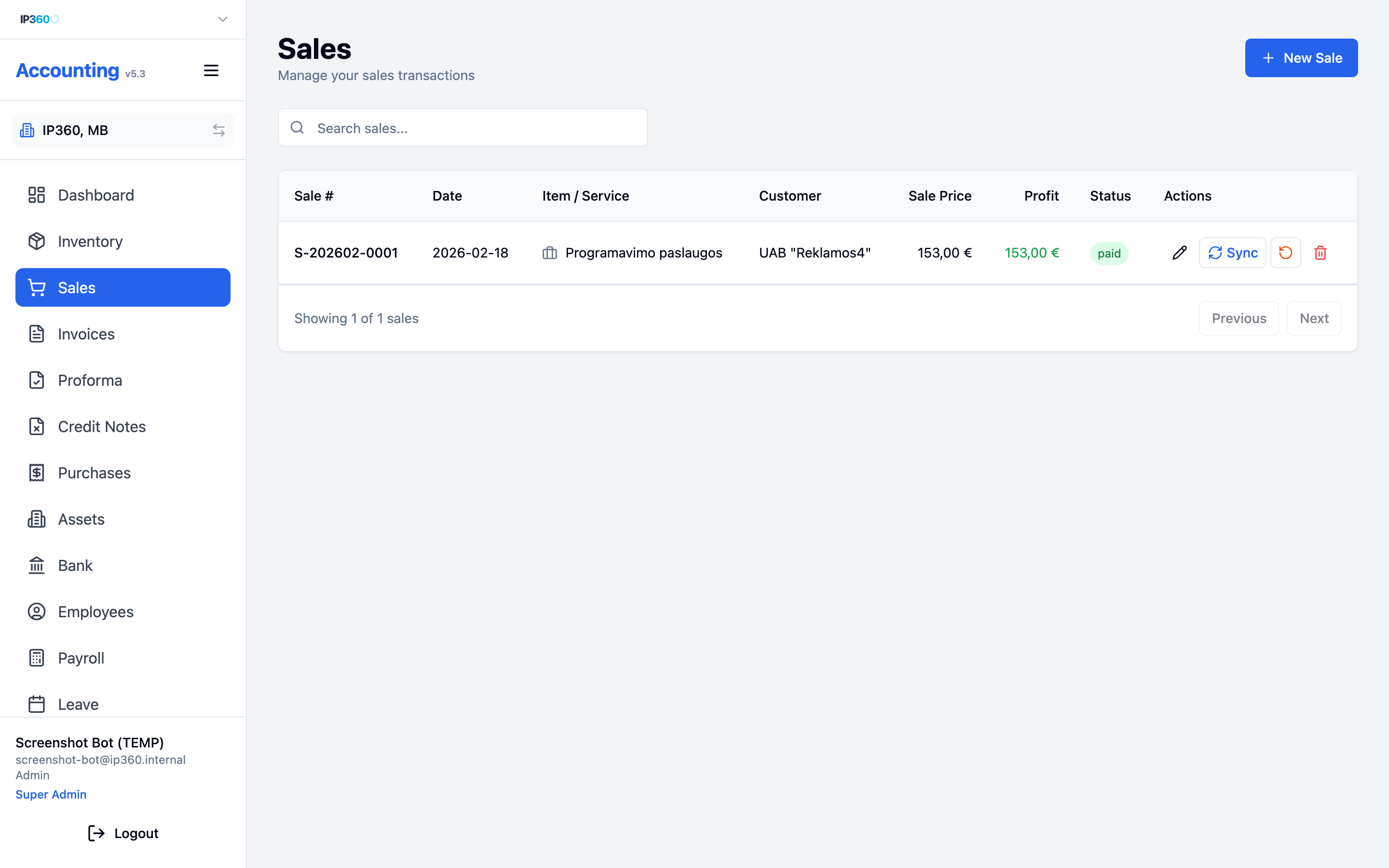
Task: Click screenshot-bot@ip360.internal email text
Action: [100, 759]
